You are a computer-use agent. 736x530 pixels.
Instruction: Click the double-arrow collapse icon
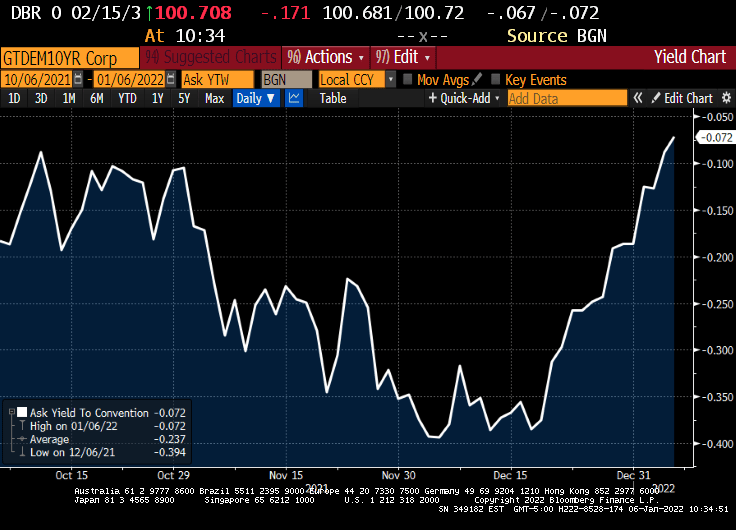pyautogui.click(x=636, y=98)
